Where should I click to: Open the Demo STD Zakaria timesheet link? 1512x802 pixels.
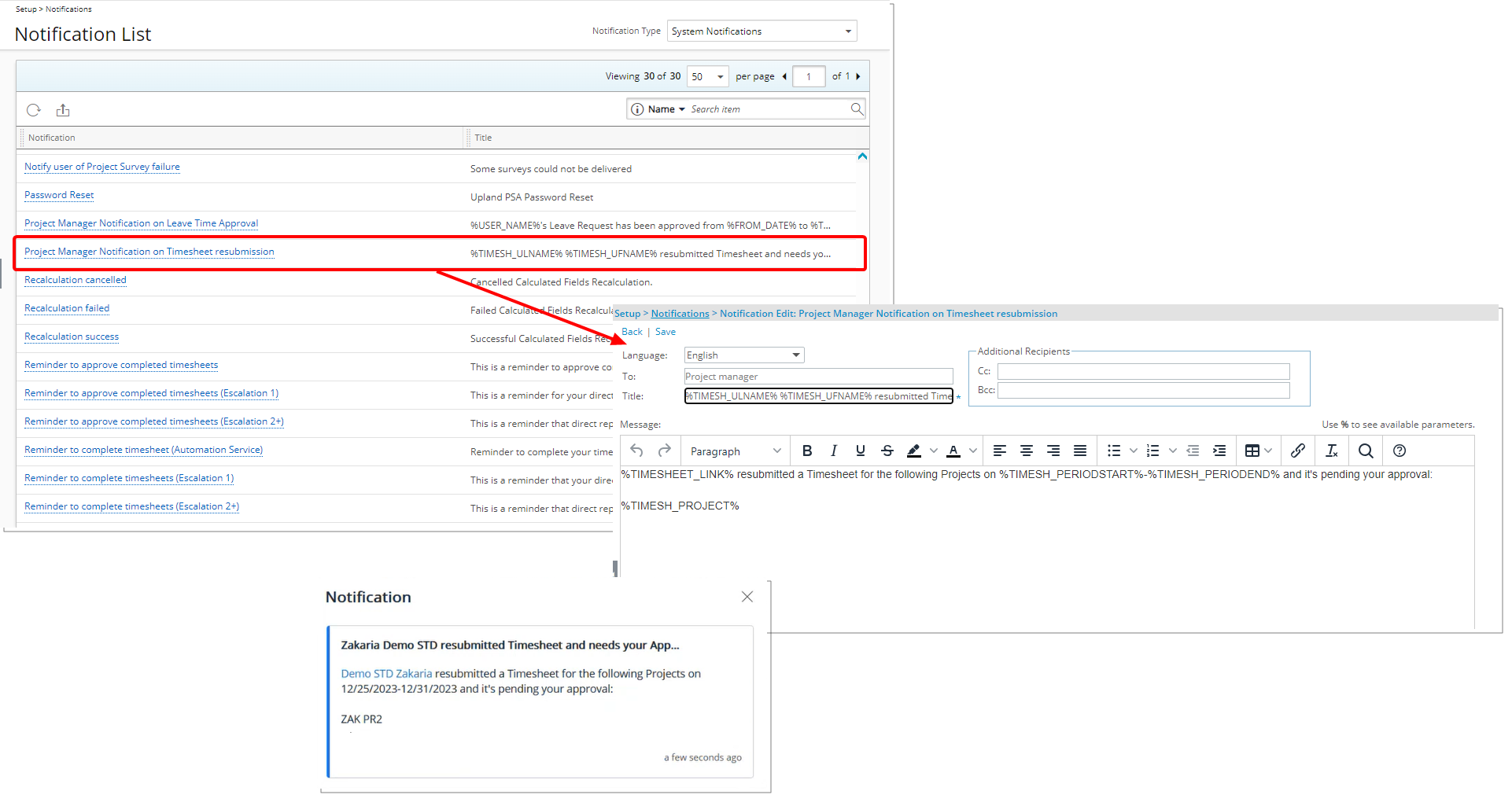tap(386, 674)
